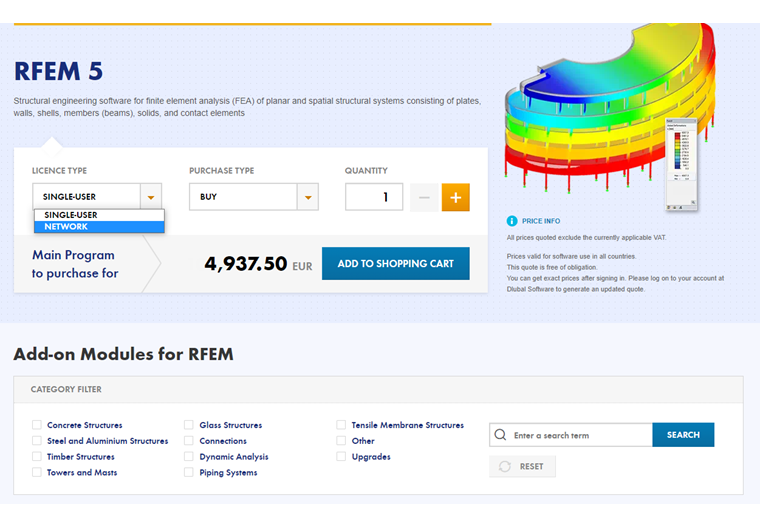The width and height of the screenshot is (760, 527).
Task: Toggle the Glass Structures checkbox
Action: point(189,425)
